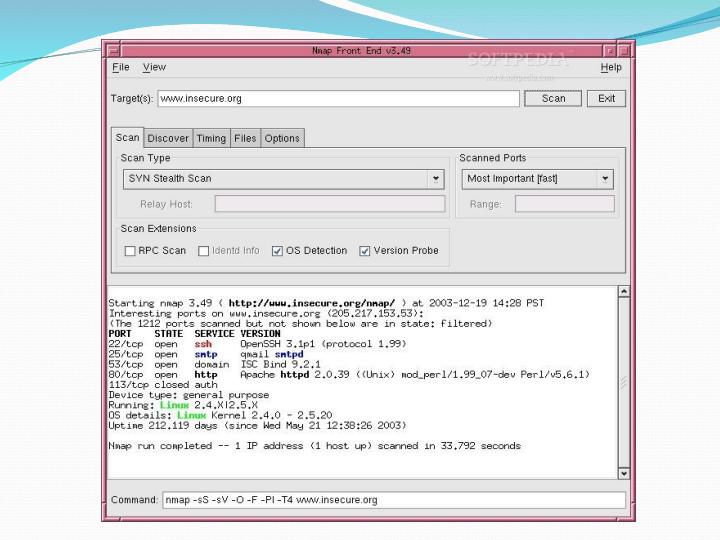Click the Exit button
The image size is (720, 540).
click(606, 99)
